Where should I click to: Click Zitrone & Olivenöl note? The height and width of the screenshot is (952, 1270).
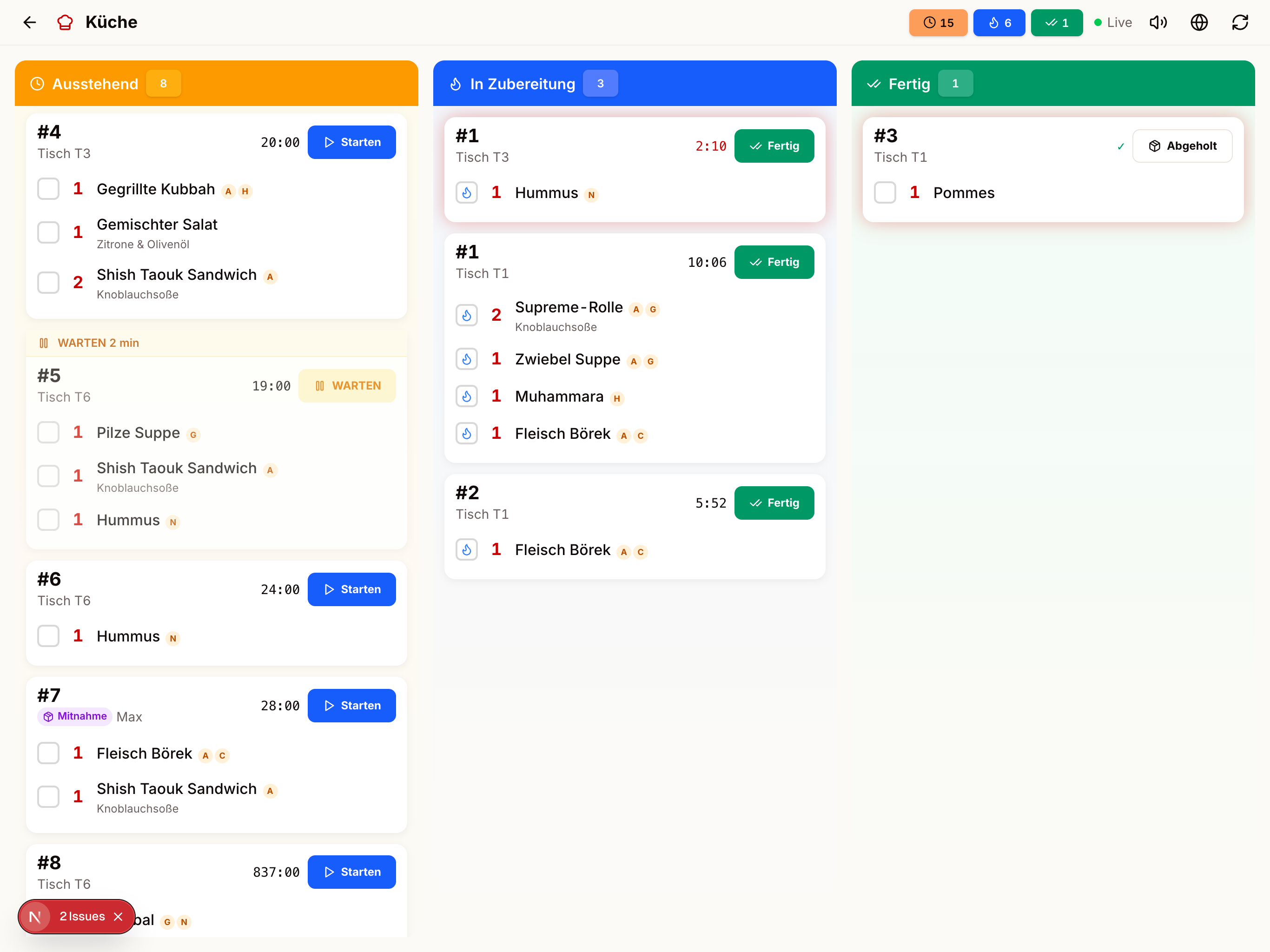143,244
